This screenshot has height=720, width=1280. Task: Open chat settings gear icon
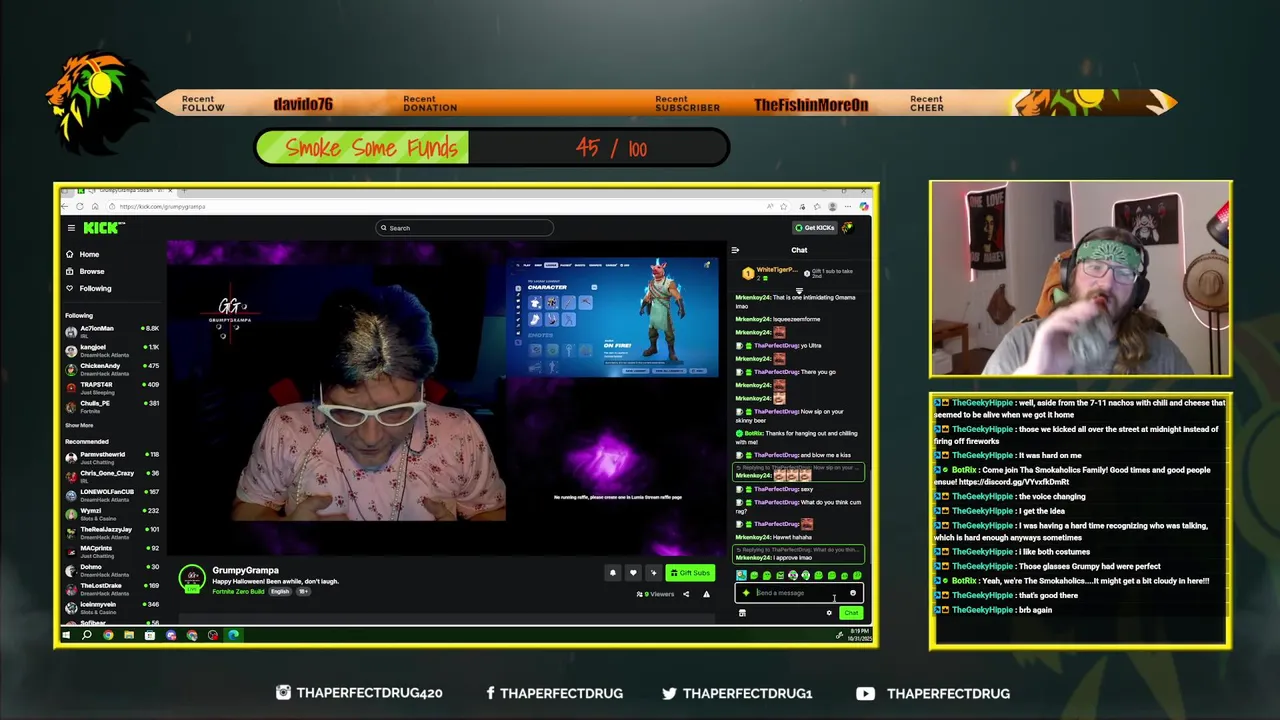pos(829,613)
